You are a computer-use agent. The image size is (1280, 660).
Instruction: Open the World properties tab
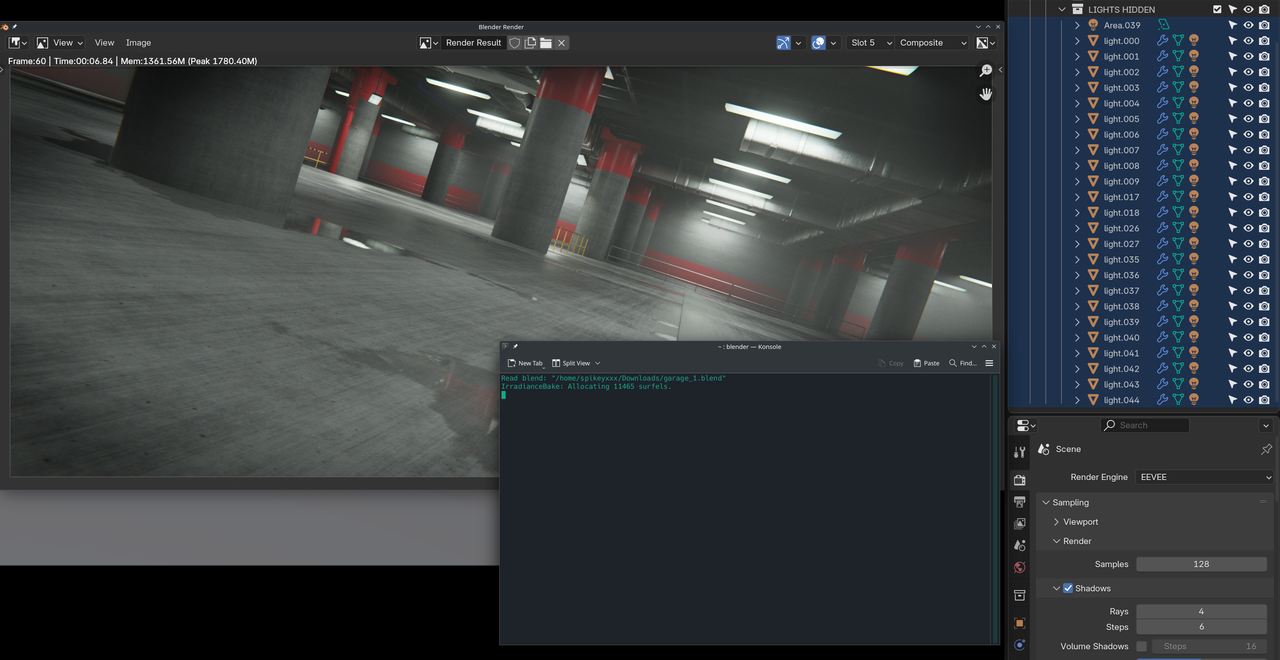click(x=1019, y=567)
